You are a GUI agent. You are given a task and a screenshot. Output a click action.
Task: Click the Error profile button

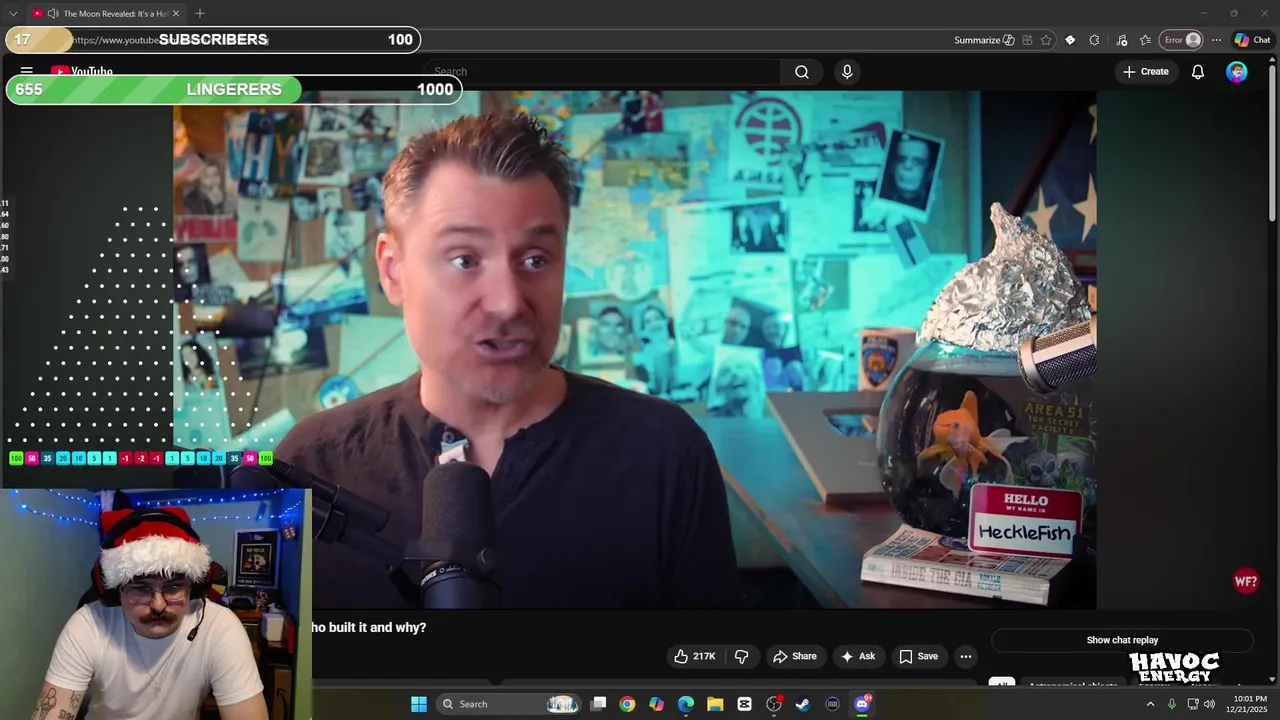tap(1181, 40)
